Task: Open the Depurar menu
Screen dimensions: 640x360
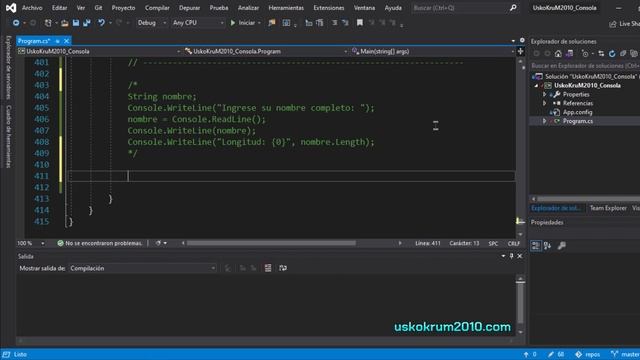Action: (x=189, y=8)
